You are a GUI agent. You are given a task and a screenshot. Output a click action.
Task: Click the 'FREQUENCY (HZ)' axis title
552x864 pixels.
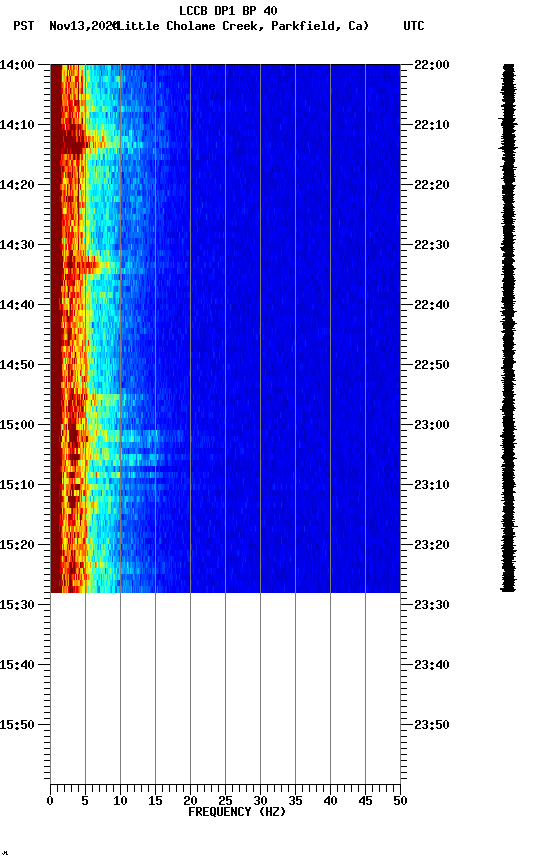coord(237,813)
